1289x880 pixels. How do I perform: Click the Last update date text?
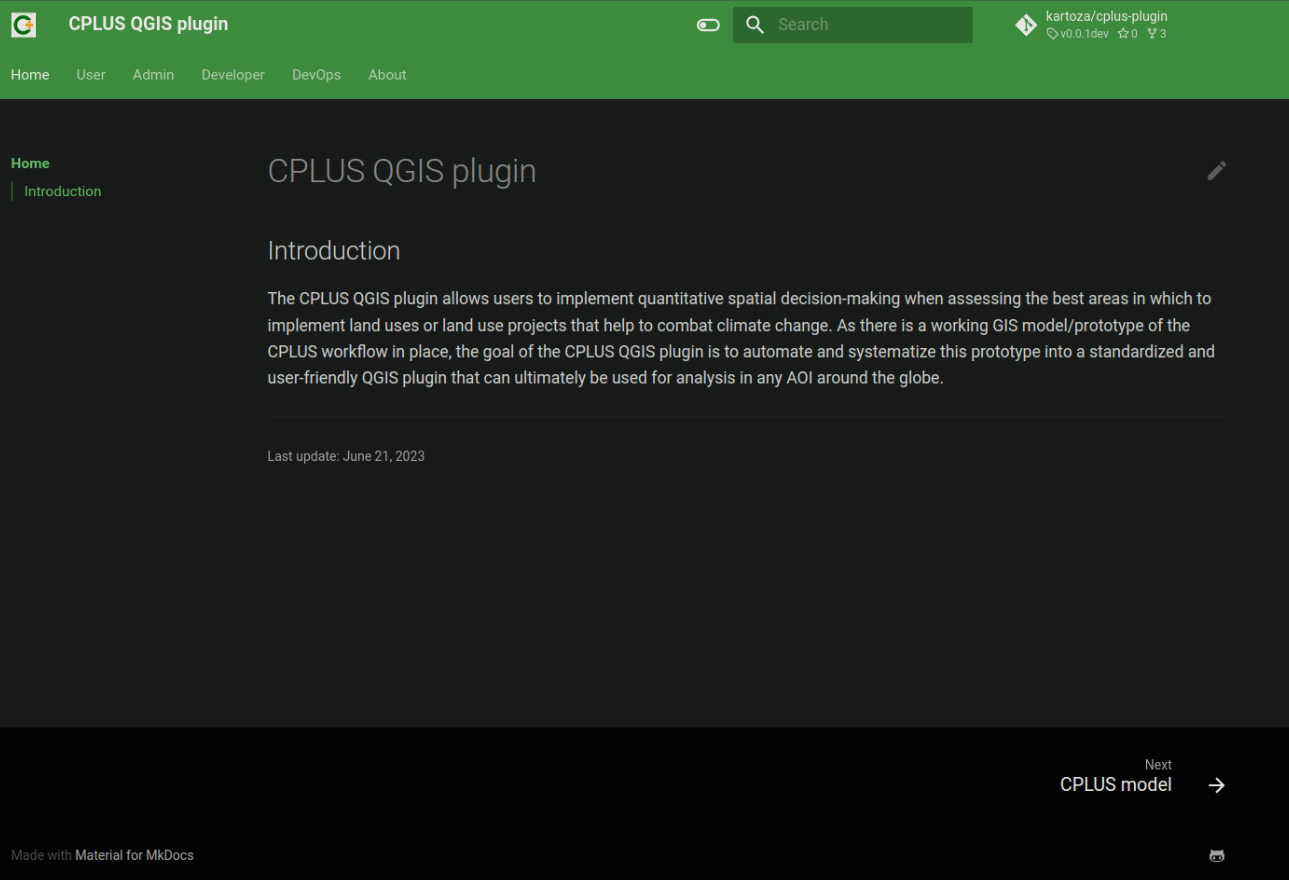[x=346, y=456]
